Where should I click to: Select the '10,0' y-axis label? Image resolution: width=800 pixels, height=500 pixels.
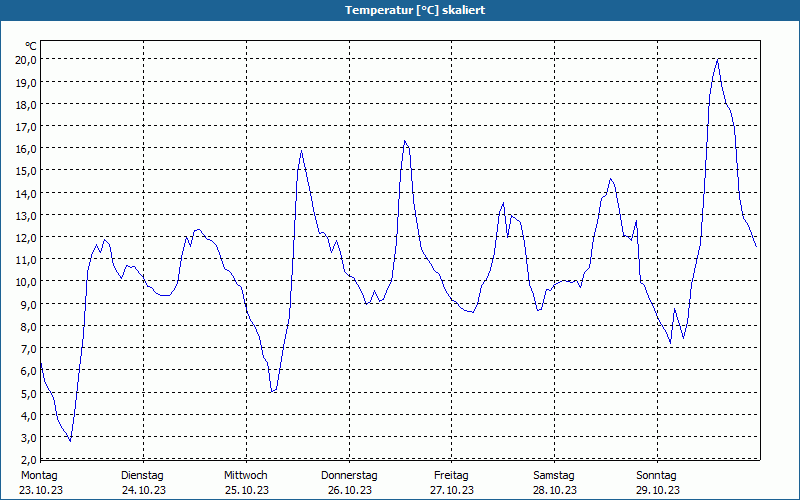point(26,282)
